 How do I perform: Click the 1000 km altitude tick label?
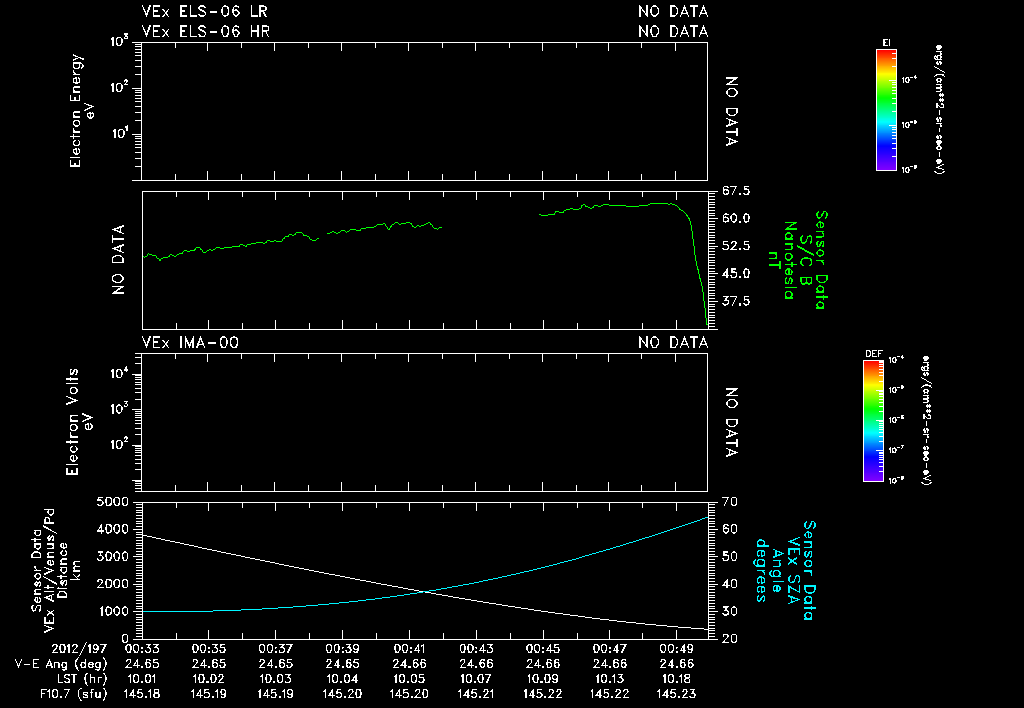pyautogui.click(x=112, y=611)
